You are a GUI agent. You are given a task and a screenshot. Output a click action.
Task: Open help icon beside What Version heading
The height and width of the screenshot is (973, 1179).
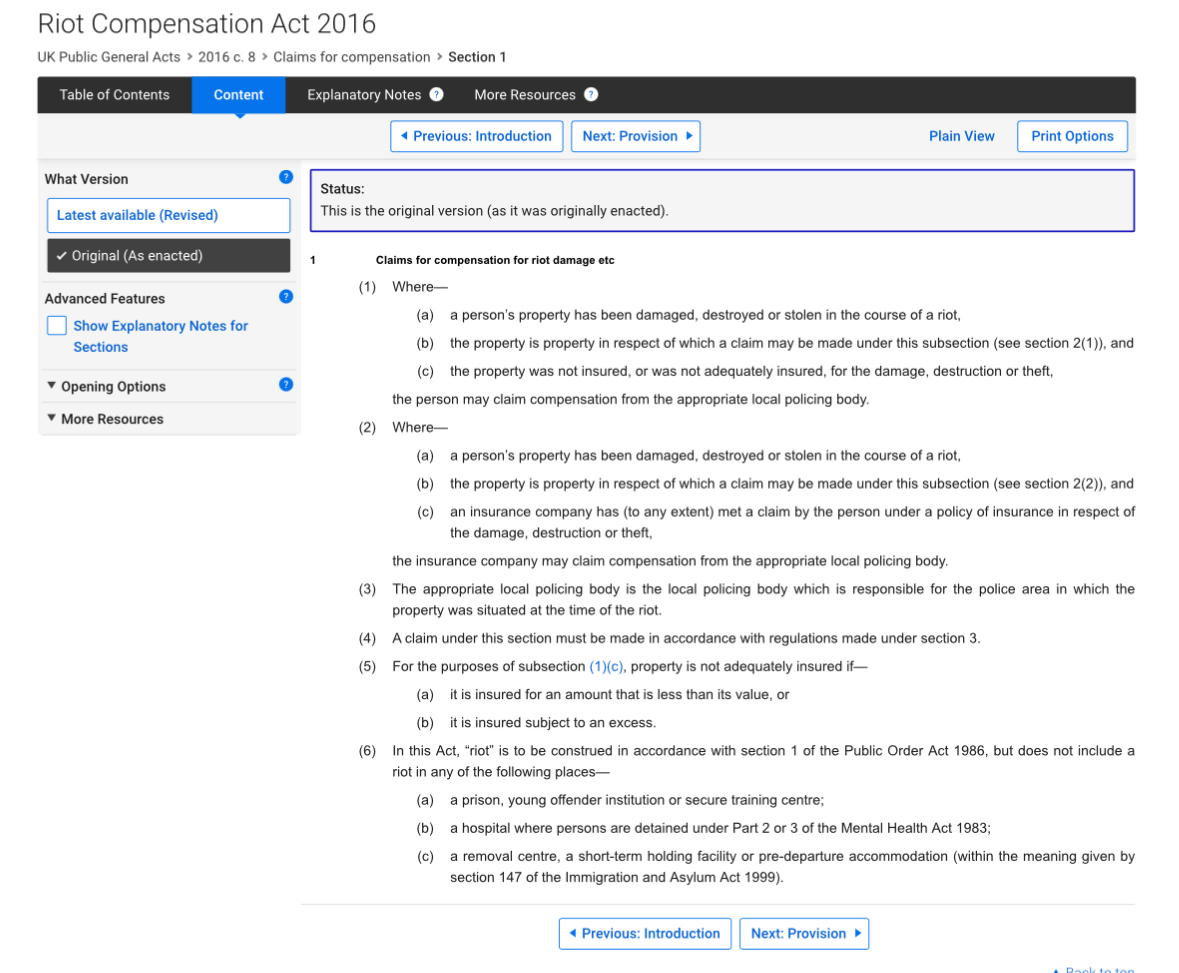(286, 178)
